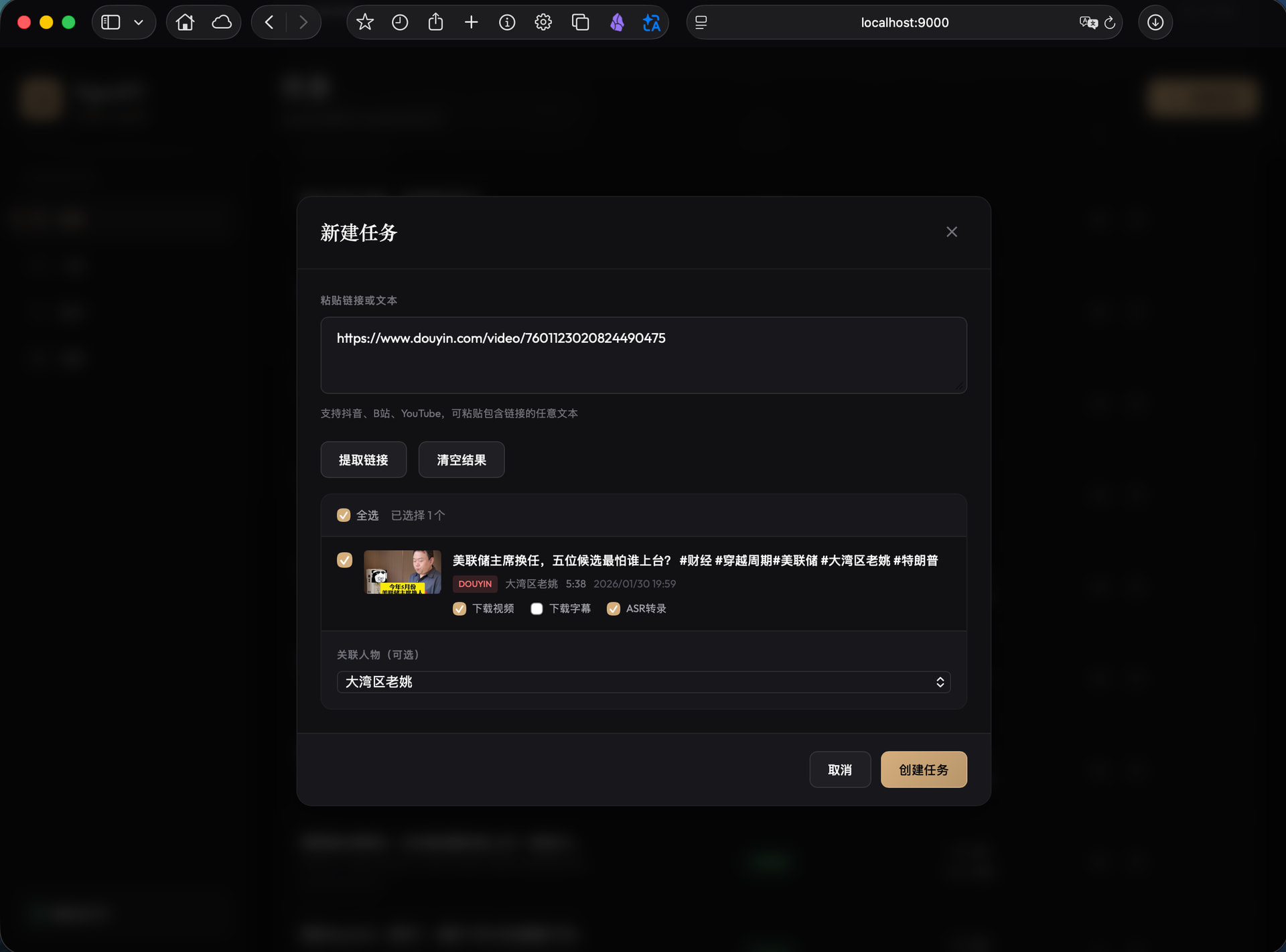The height and width of the screenshot is (952, 1286).
Task: Expand the sidebar chevron dropdown in toolbar
Action: pyautogui.click(x=139, y=22)
